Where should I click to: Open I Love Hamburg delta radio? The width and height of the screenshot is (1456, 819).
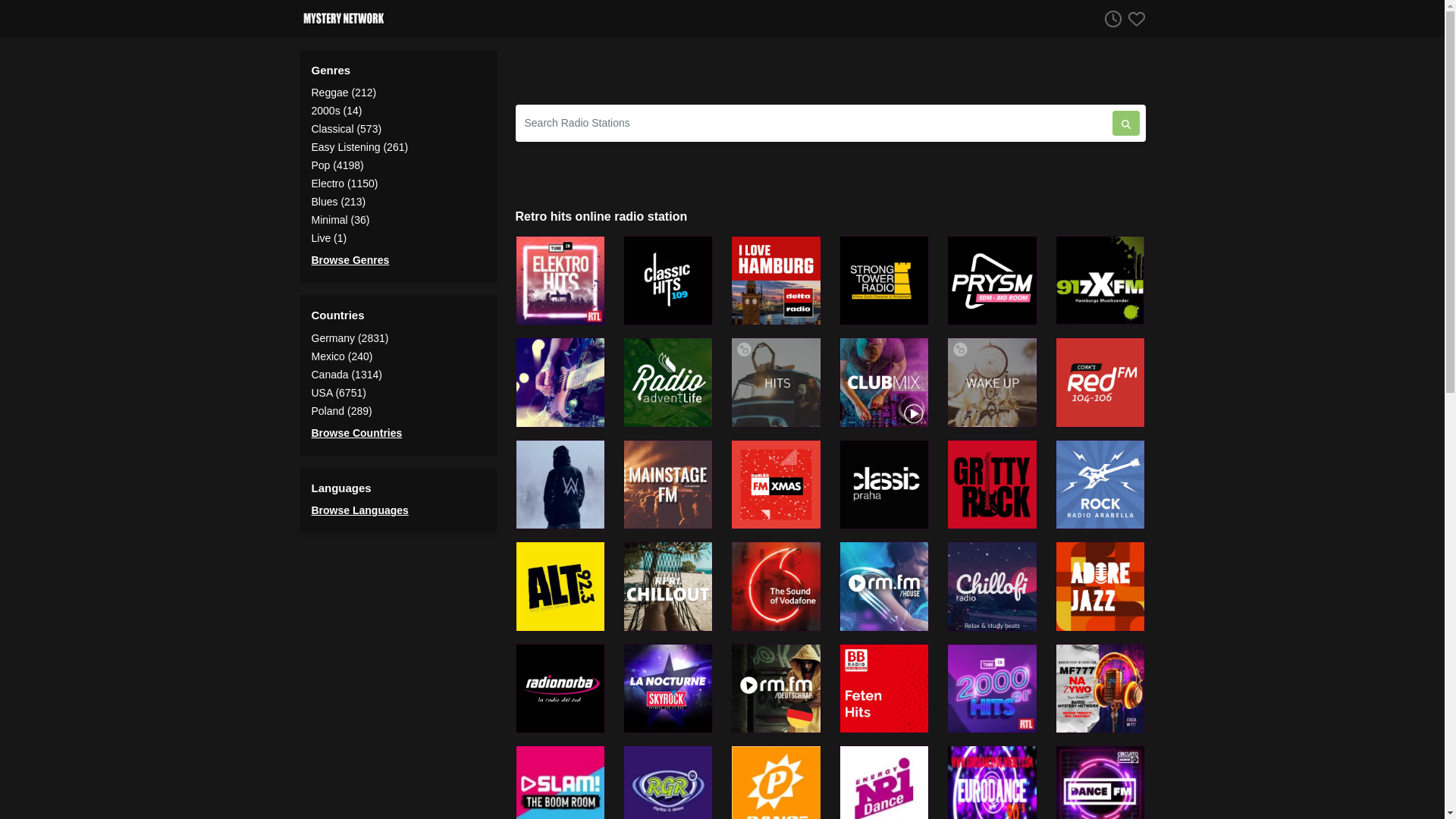pos(776,281)
